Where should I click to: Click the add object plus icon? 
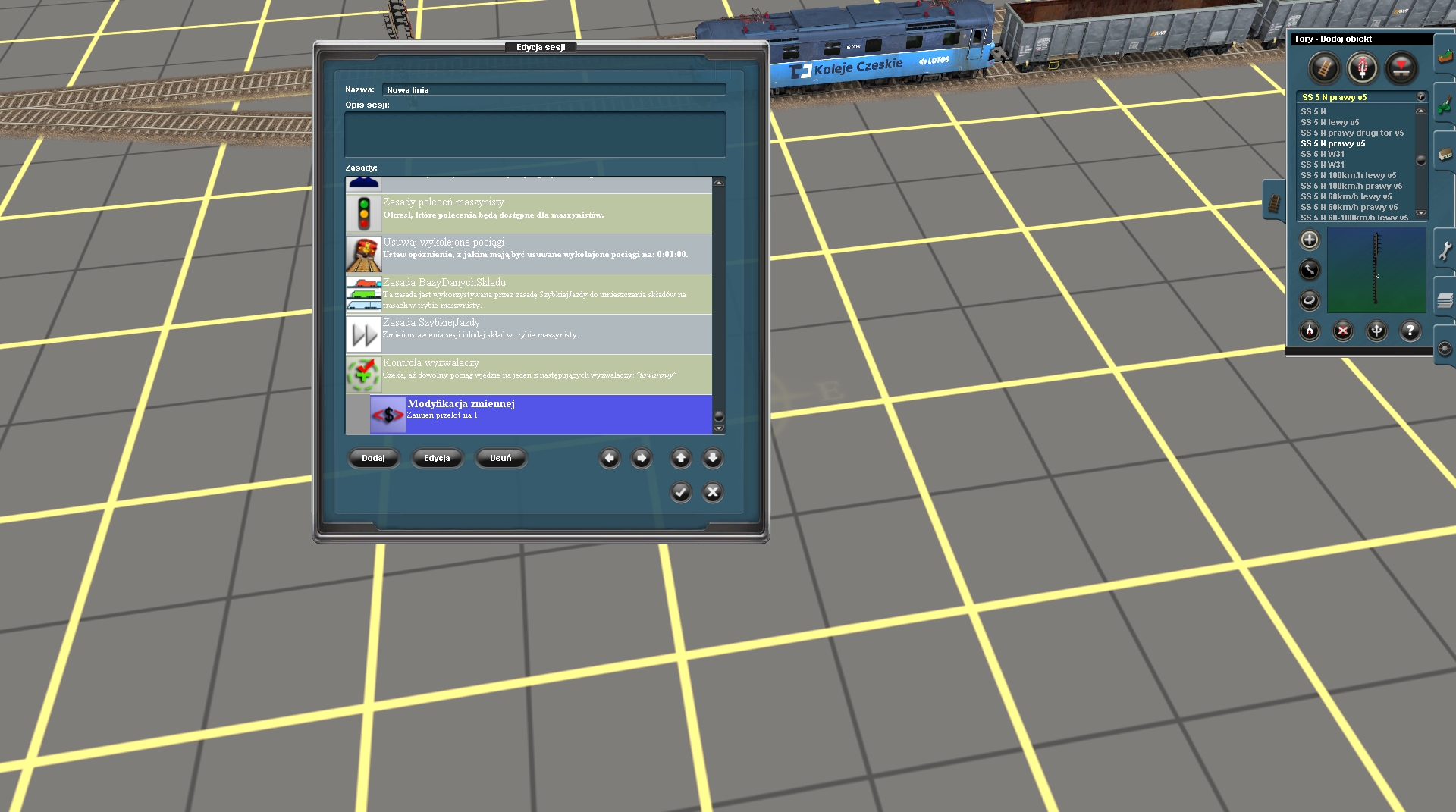1310,240
